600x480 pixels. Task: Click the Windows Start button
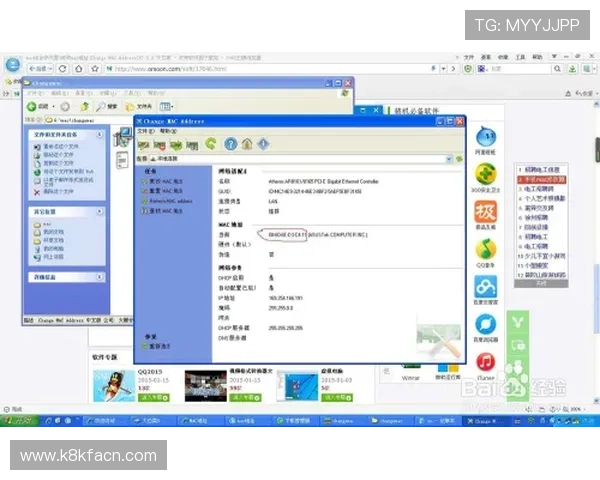[x=20, y=421]
